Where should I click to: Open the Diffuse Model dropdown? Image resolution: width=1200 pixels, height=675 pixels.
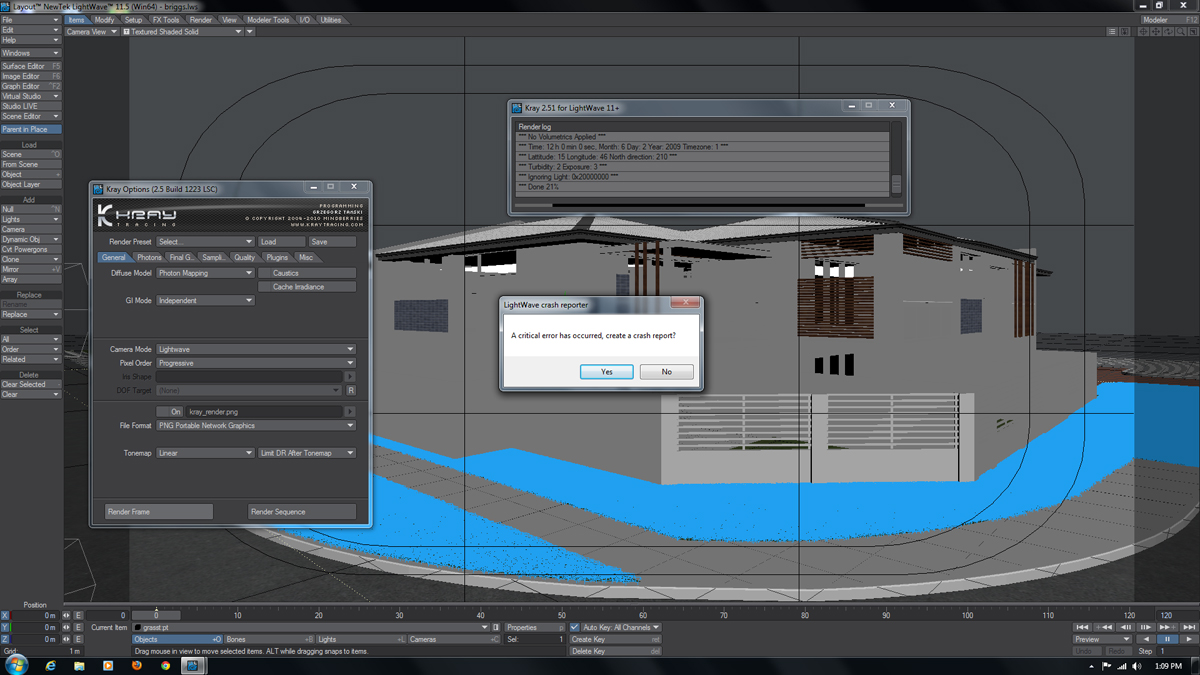coord(205,273)
